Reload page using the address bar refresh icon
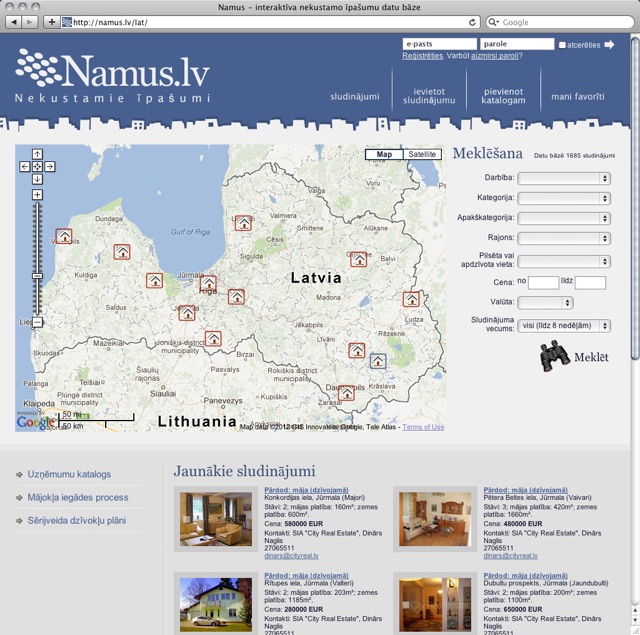The image size is (640, 635). tap(472, 22)
